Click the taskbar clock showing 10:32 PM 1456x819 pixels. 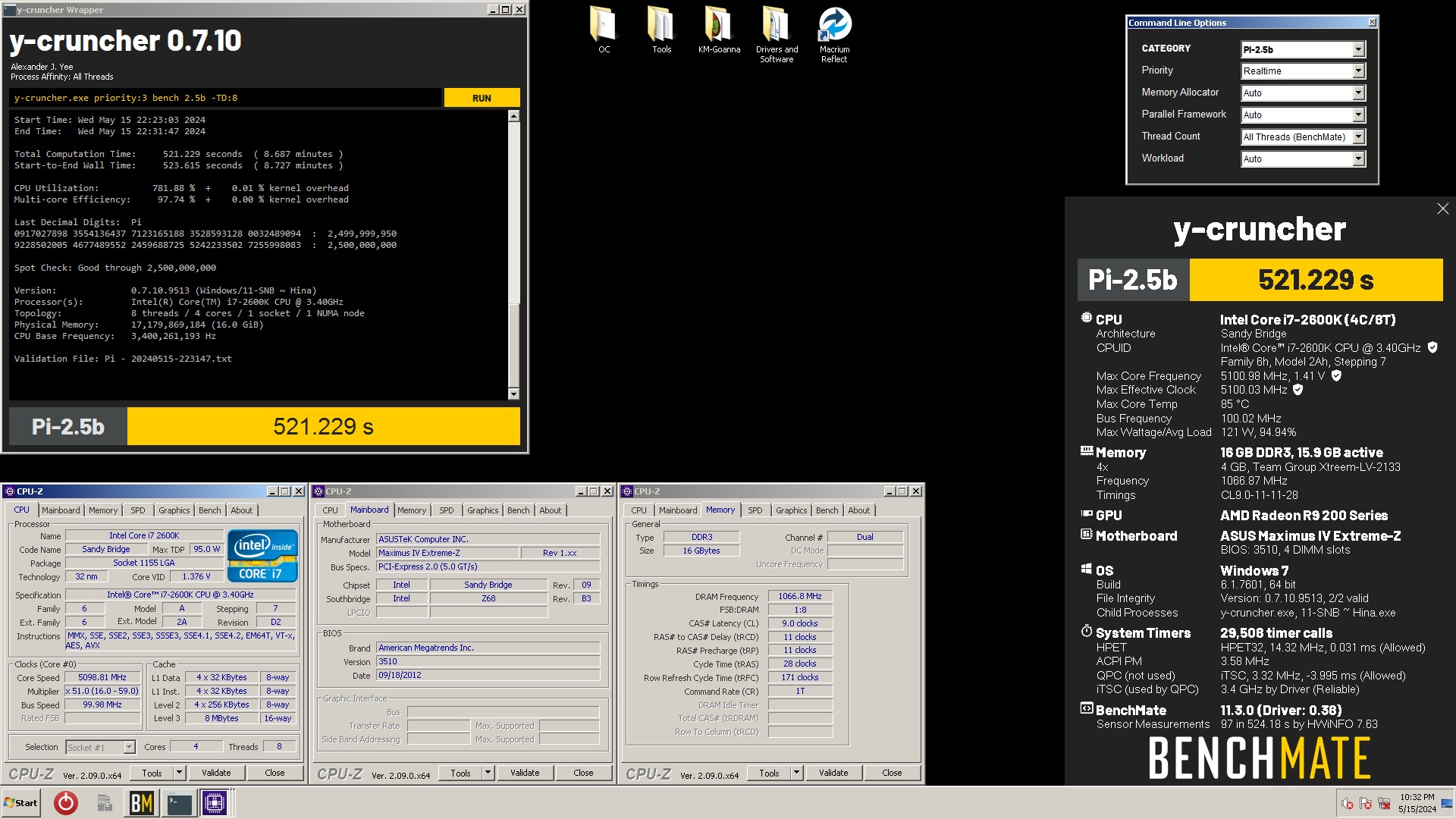(x=1417, y=797)
